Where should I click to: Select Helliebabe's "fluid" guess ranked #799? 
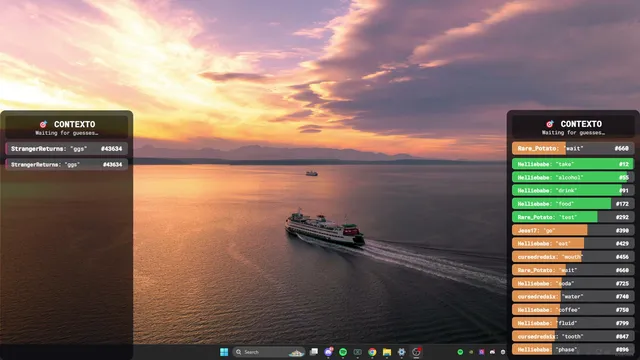573,323
